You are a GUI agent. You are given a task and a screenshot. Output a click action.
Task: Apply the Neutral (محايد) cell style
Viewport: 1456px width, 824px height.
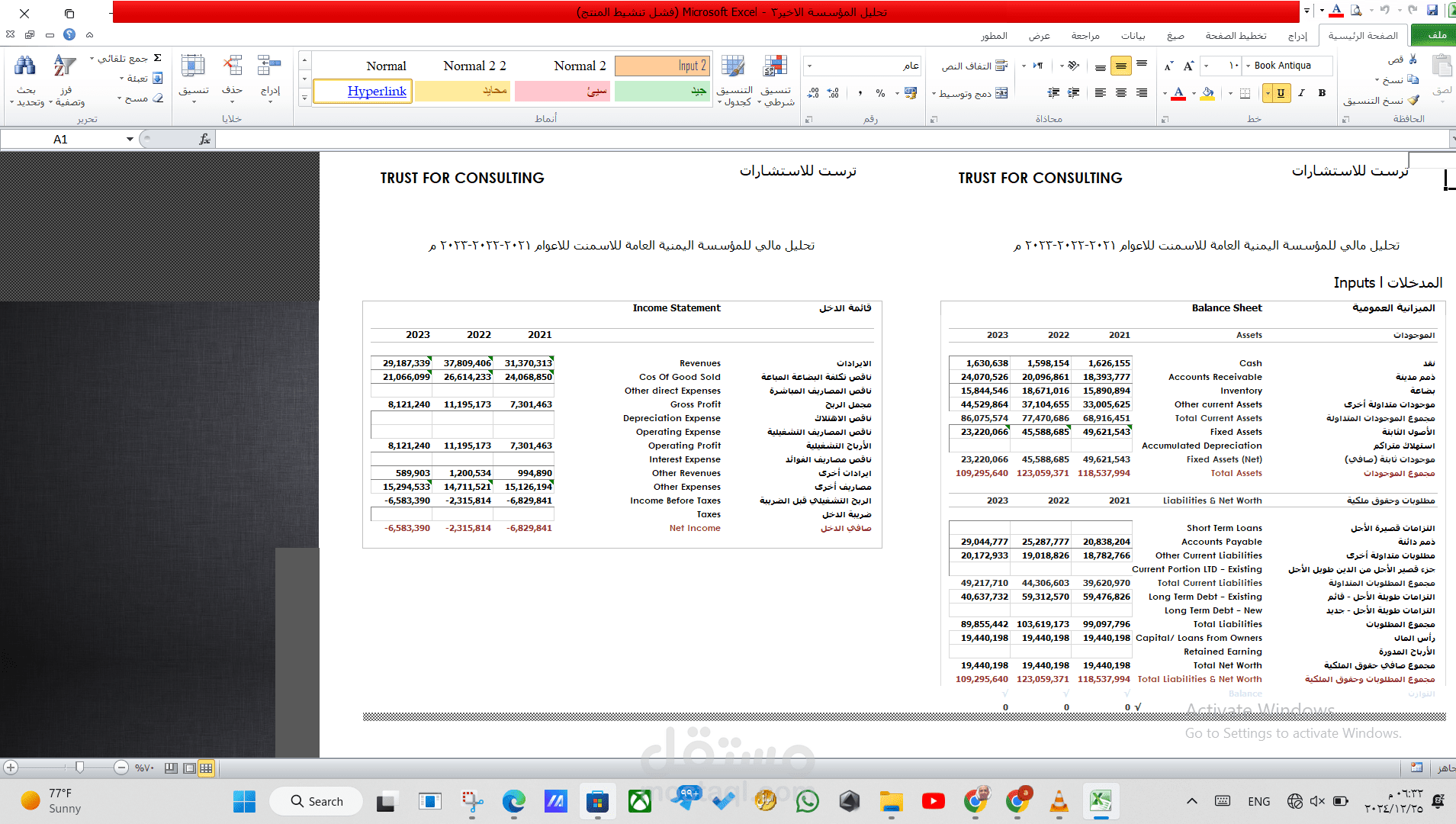tap(462, 92)
